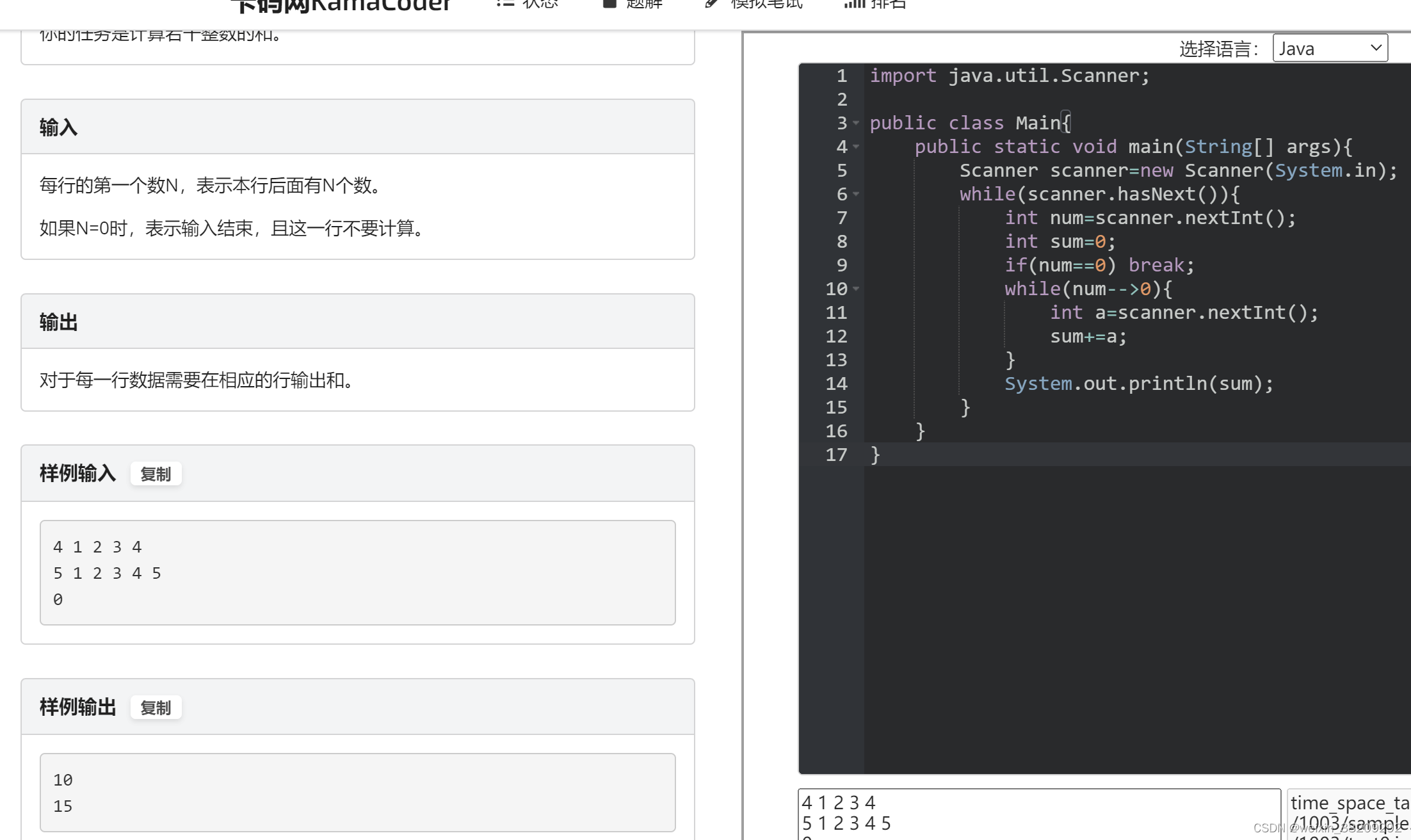Screen dimensions: 1411x840
Task: Click the 'if(num==0) break;' code line
Action: coord(1099,265)
